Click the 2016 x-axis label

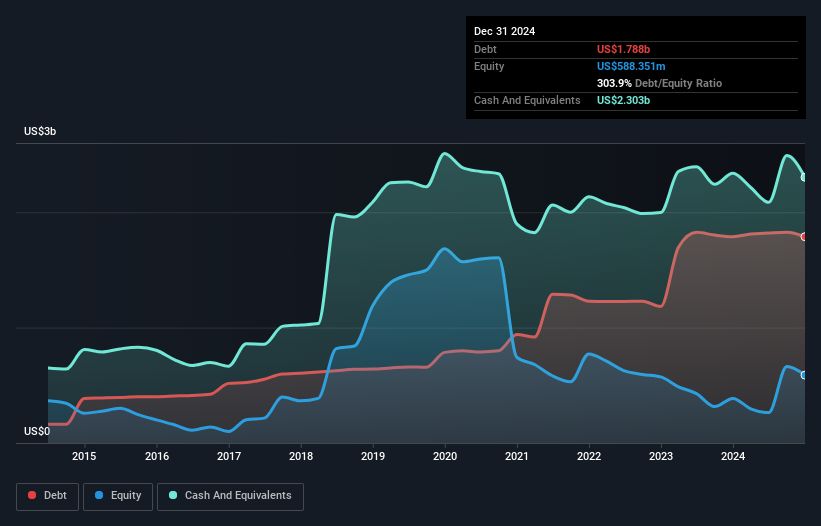(157, 456)
